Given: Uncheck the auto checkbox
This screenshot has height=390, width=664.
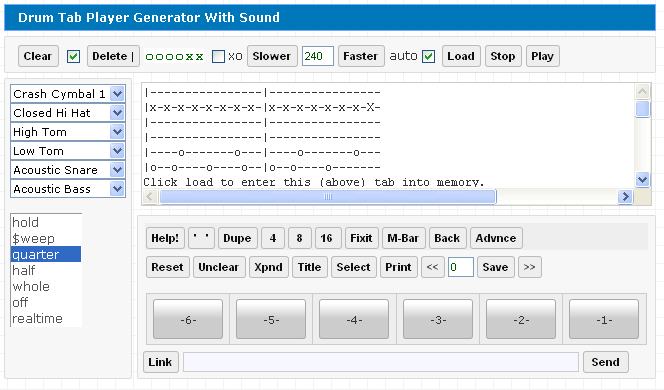Looking at the screenshot, I should point(429,56).
